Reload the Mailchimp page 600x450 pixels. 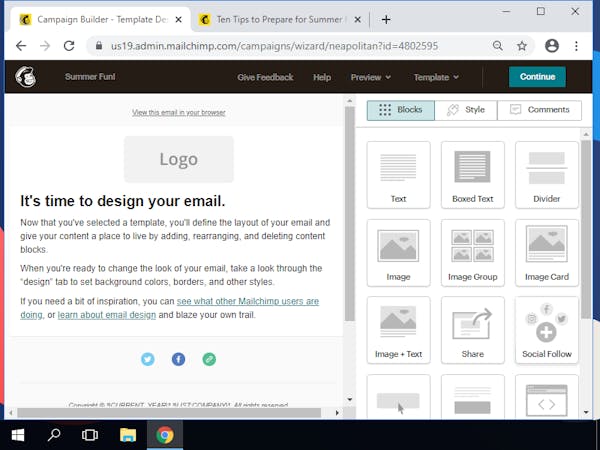[x=69, y=46]
